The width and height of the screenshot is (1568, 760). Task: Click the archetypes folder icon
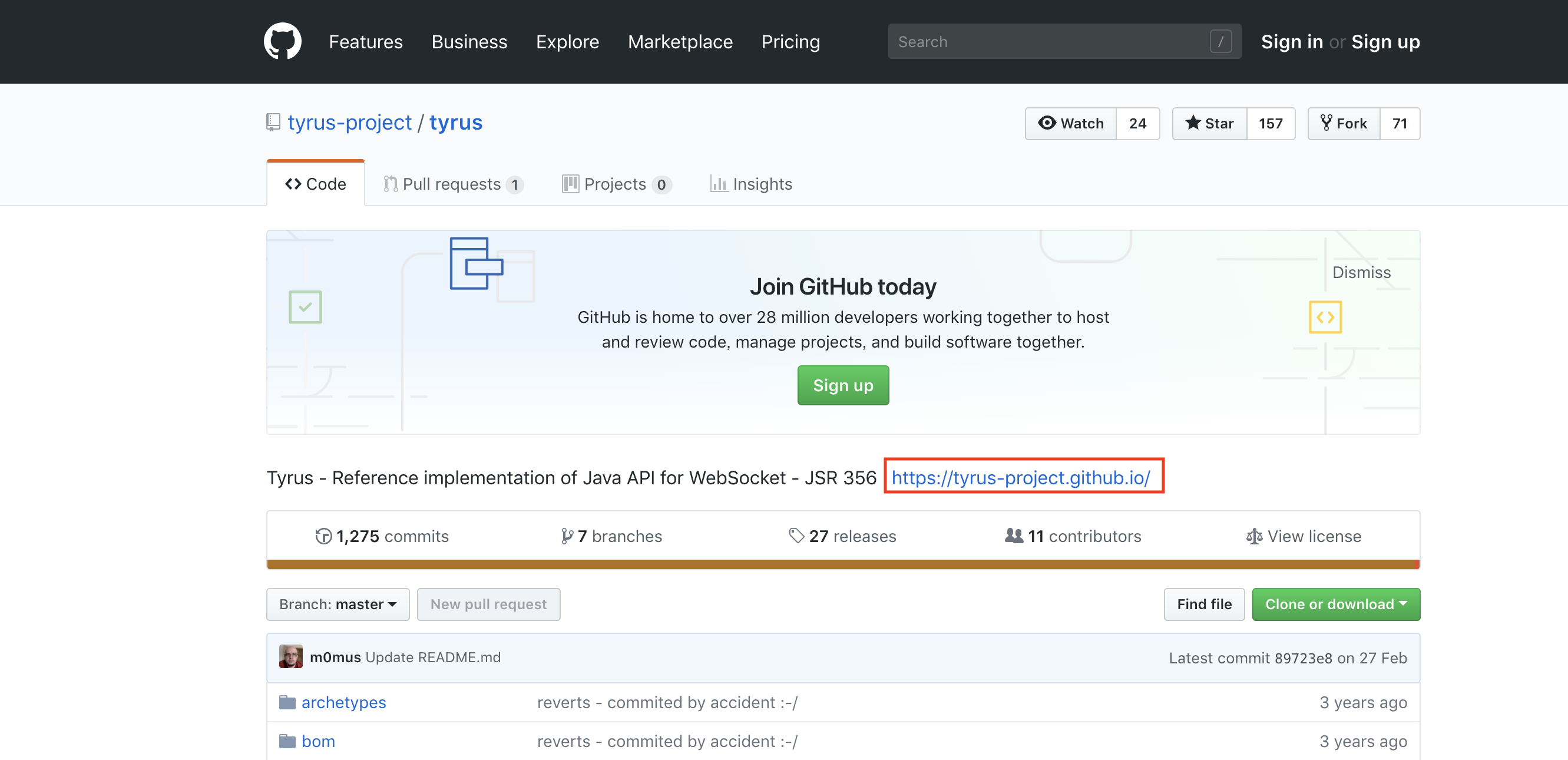(x=287, y=702)
